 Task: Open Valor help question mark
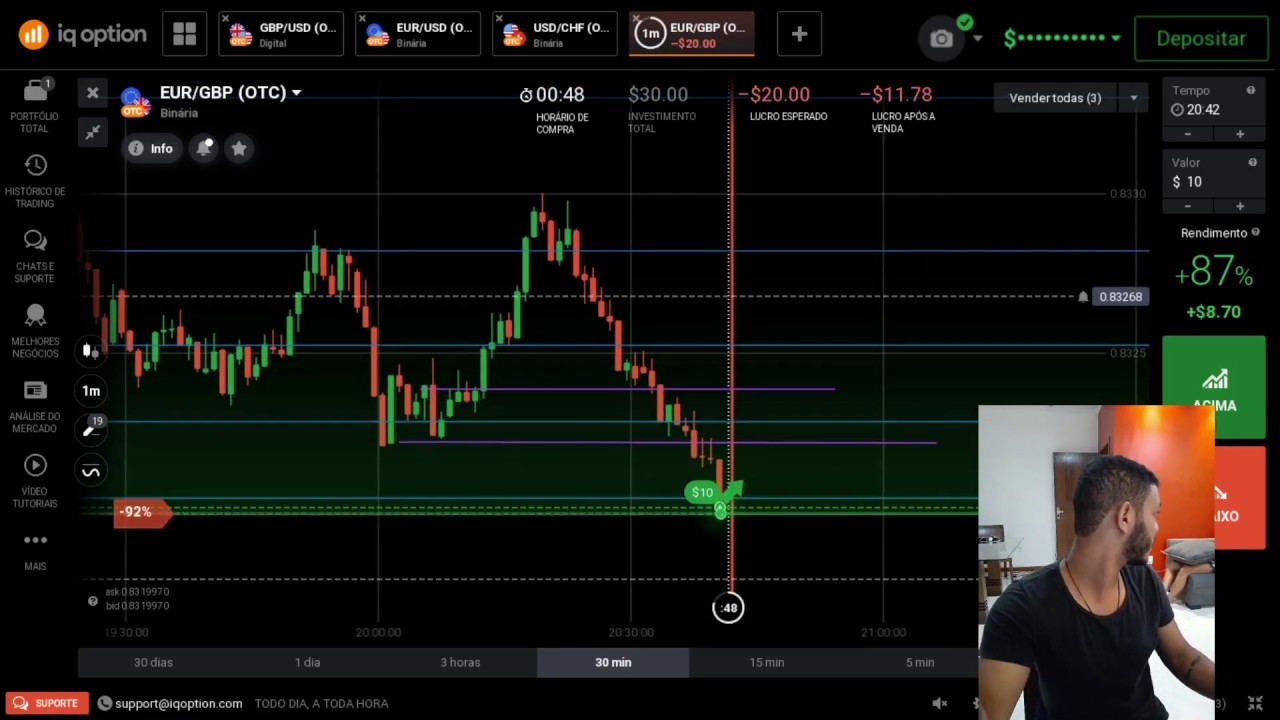1252,162
